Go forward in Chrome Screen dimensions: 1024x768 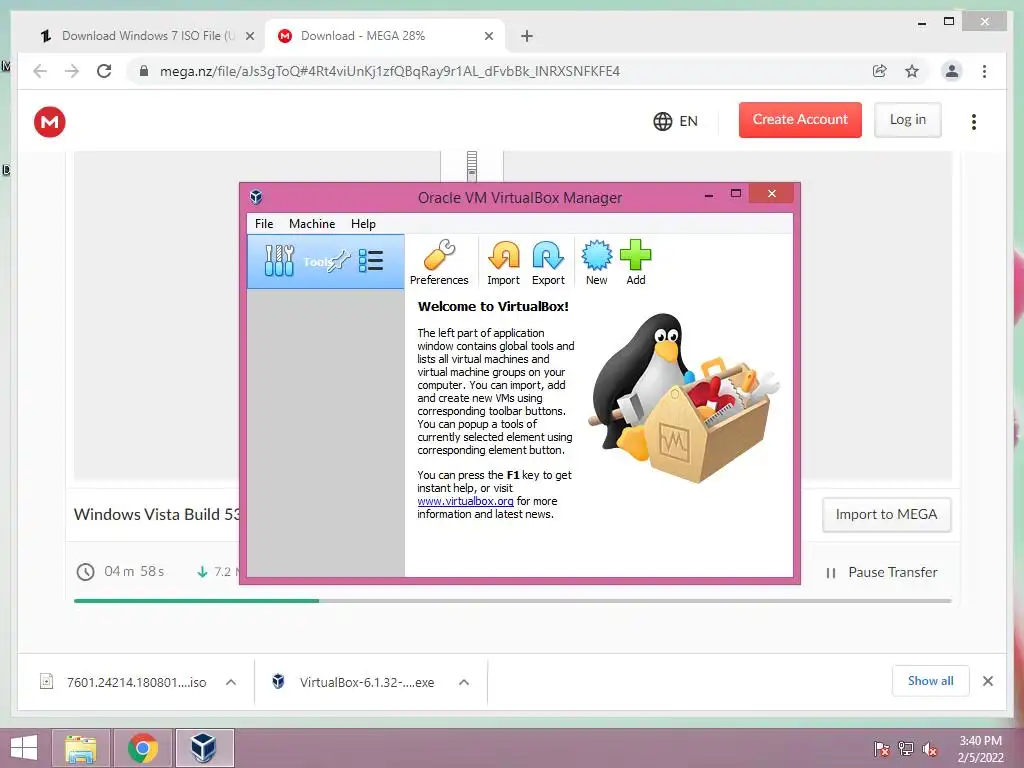tap(72, 71)
